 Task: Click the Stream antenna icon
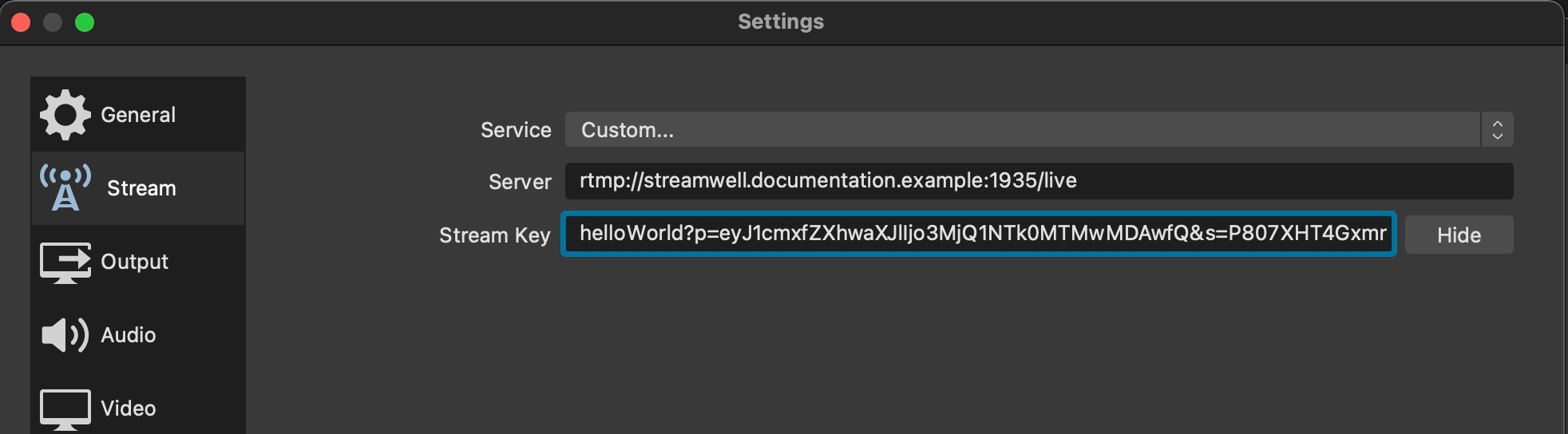coord(65,188)
